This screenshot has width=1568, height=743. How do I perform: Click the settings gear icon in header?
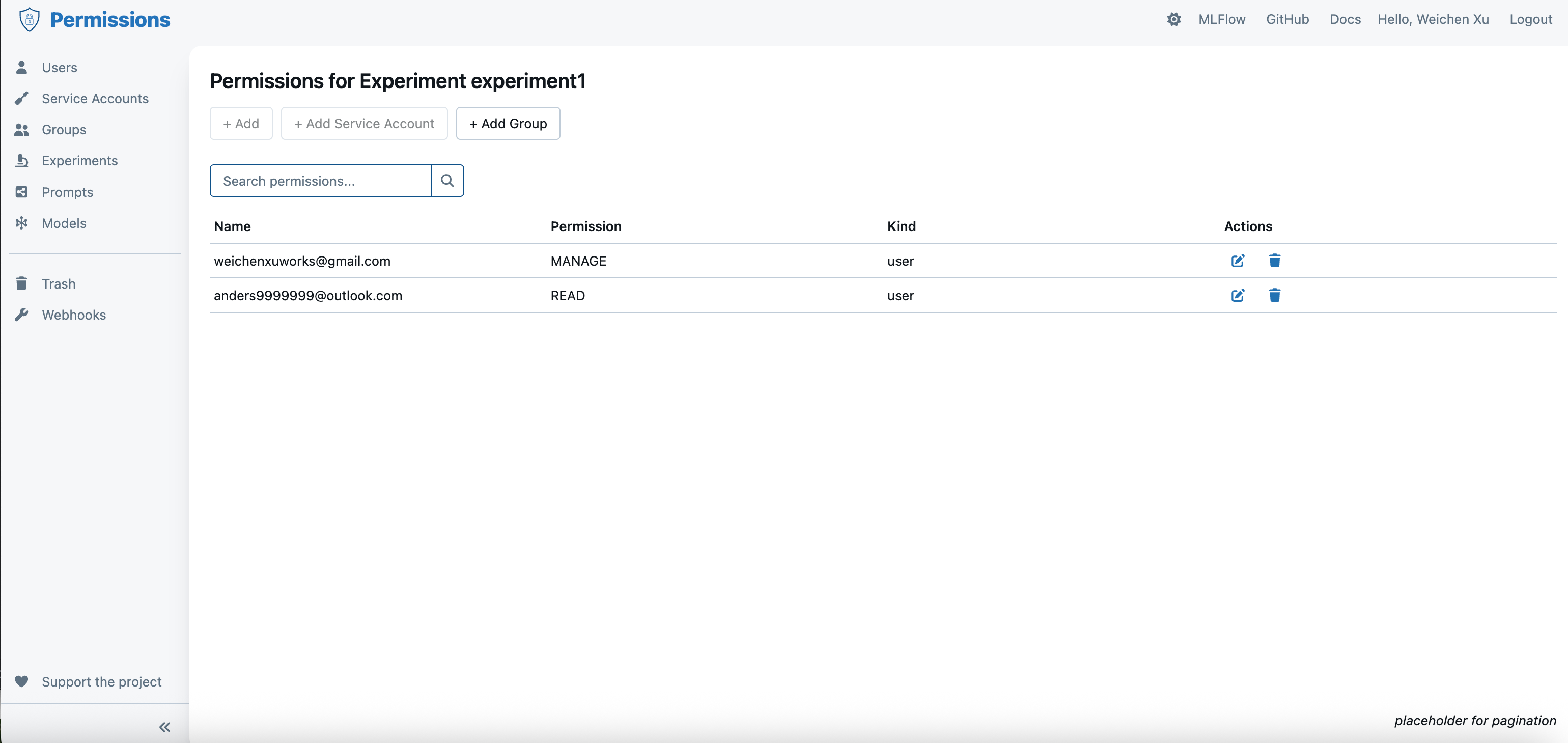pyautogui.click(x=1173, y=19)
